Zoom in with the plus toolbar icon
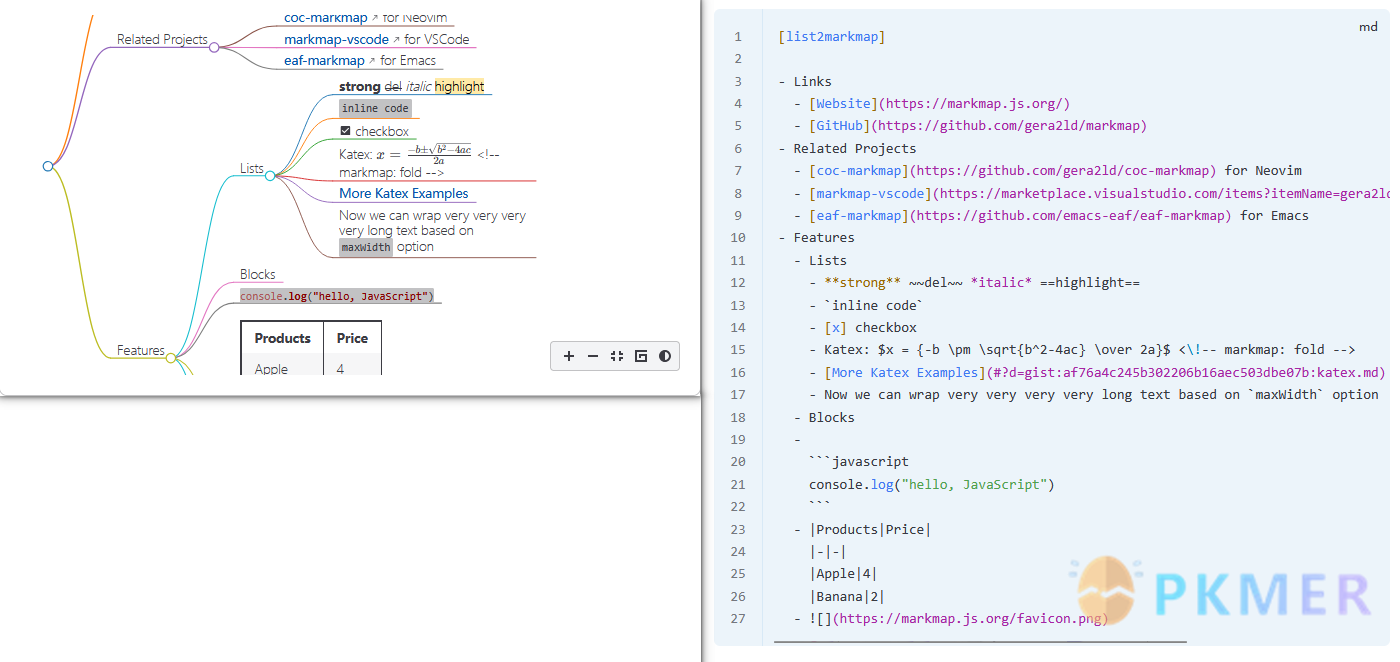1400x662 pixels. pyautogui.click(x=569, y=356)
